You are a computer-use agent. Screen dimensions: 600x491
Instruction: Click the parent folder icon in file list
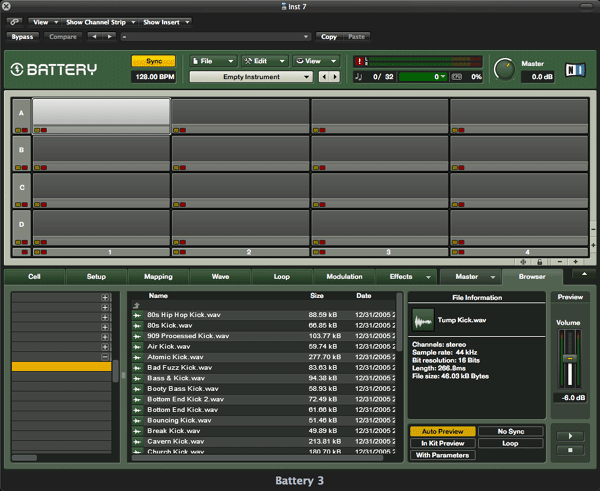[136, 305]
